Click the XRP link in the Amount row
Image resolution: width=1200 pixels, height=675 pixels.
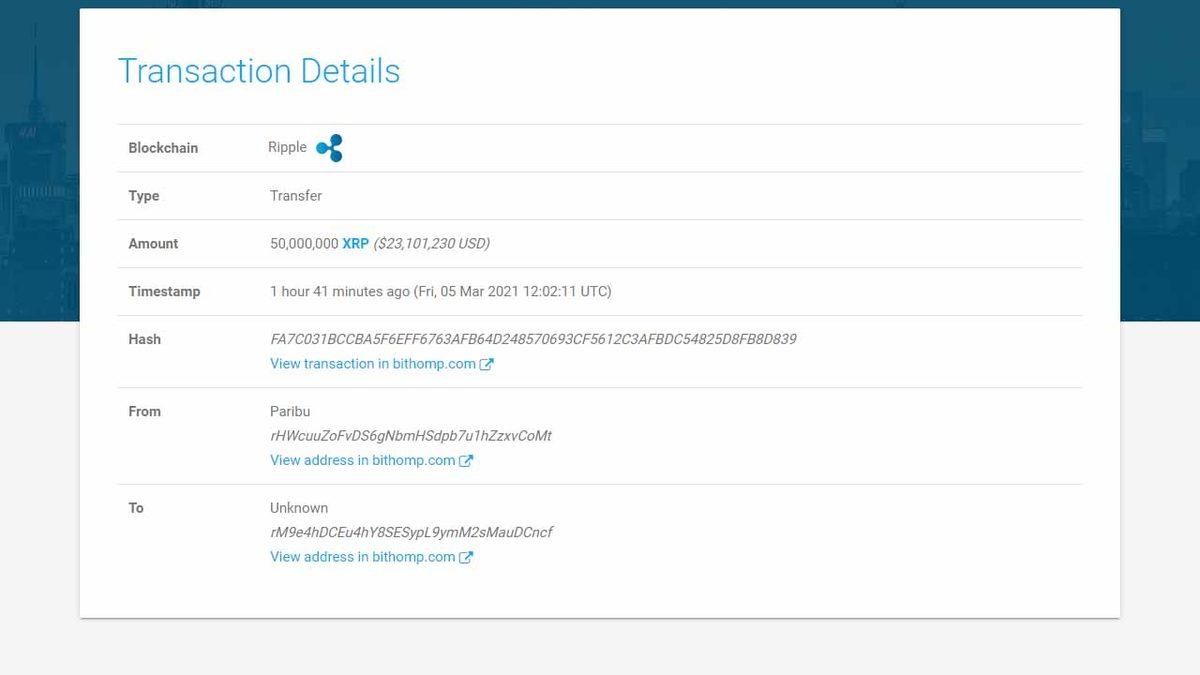click(355, 243)
